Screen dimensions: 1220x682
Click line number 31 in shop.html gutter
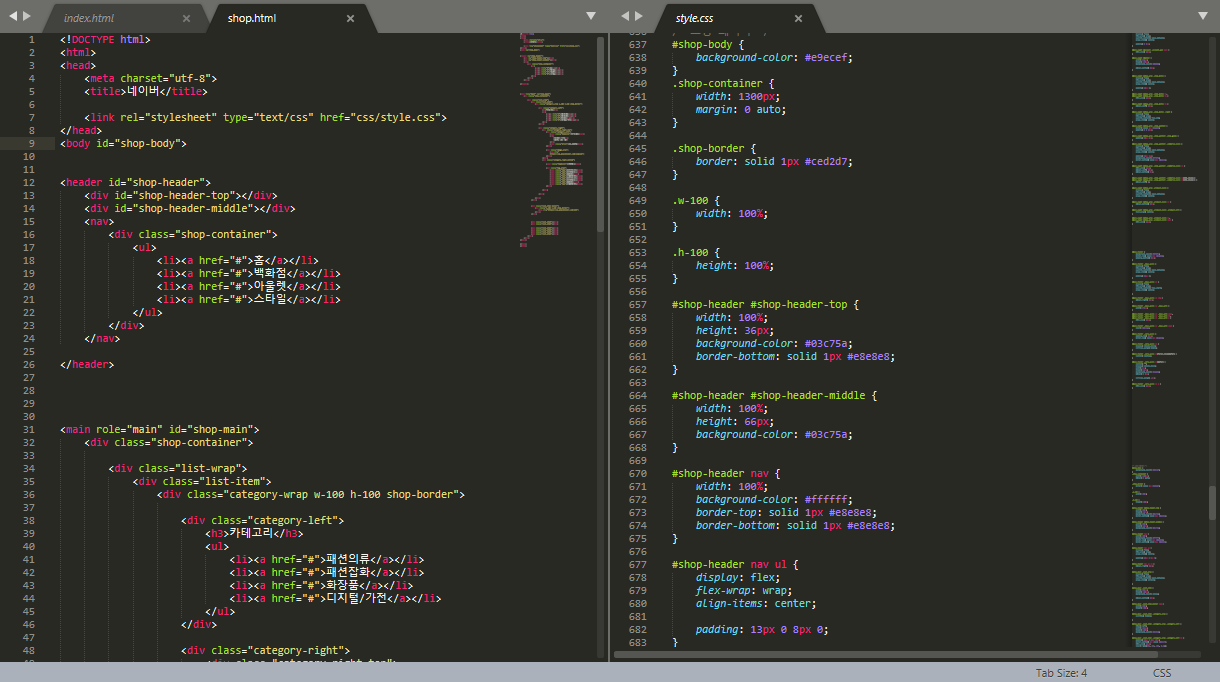(x=30, y=429)
